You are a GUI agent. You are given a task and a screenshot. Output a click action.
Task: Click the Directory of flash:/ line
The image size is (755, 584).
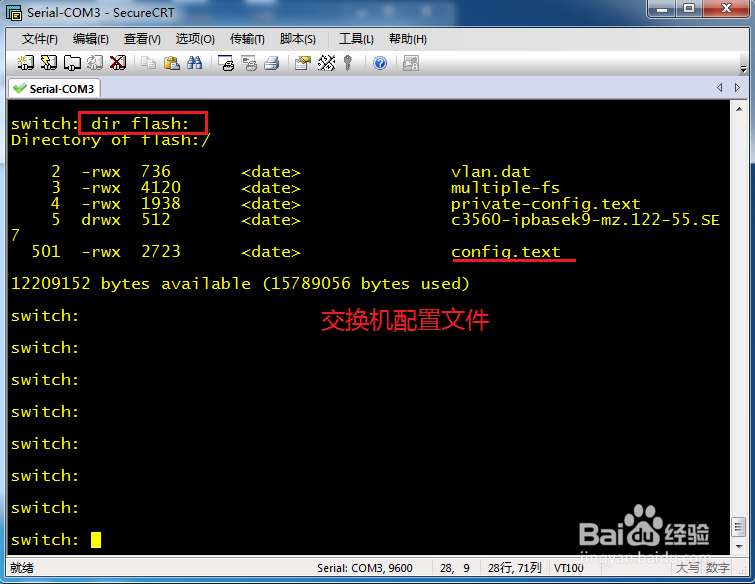[111, 140]
